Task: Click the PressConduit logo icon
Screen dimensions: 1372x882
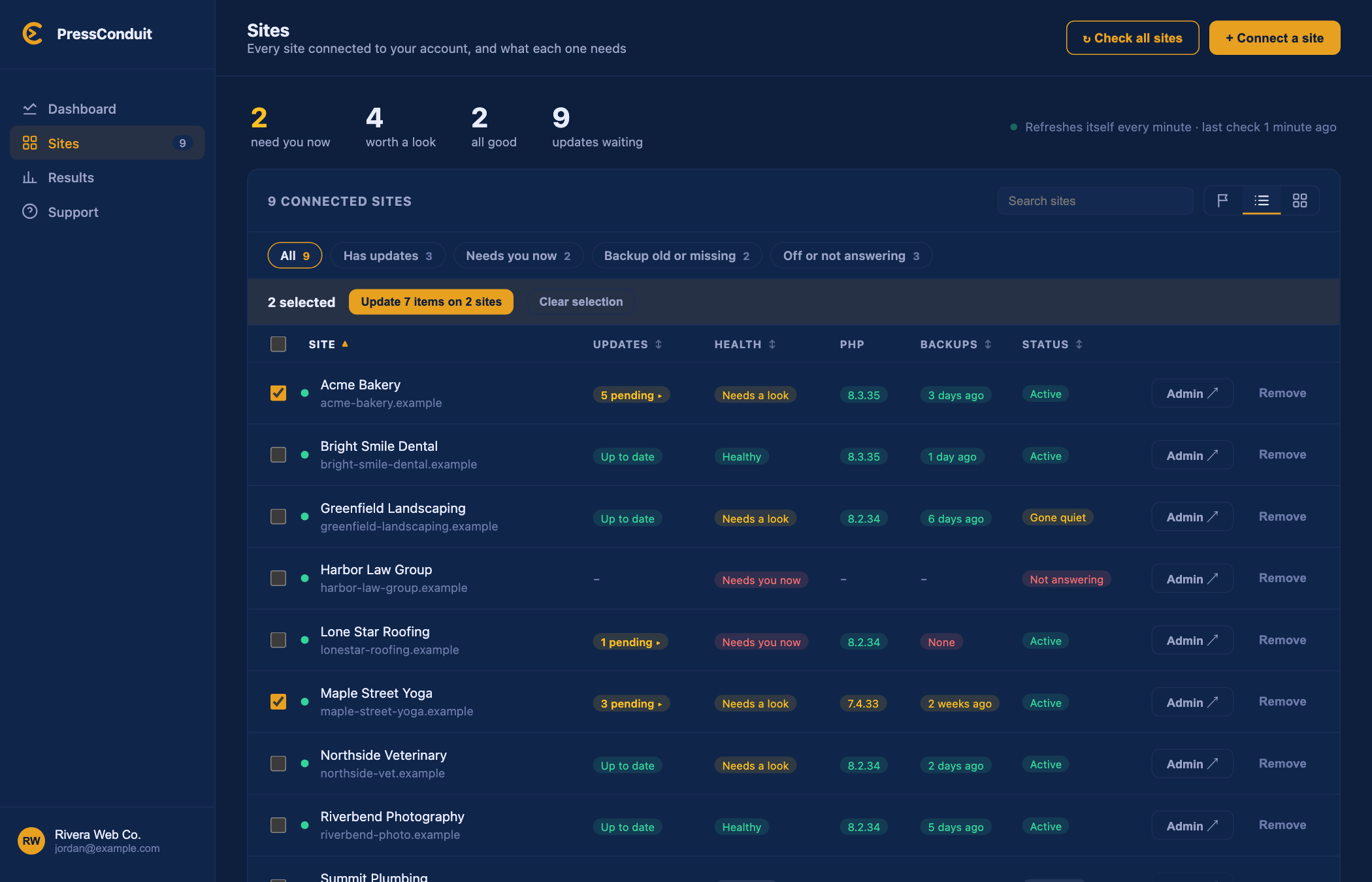Action: click(33, 34)
